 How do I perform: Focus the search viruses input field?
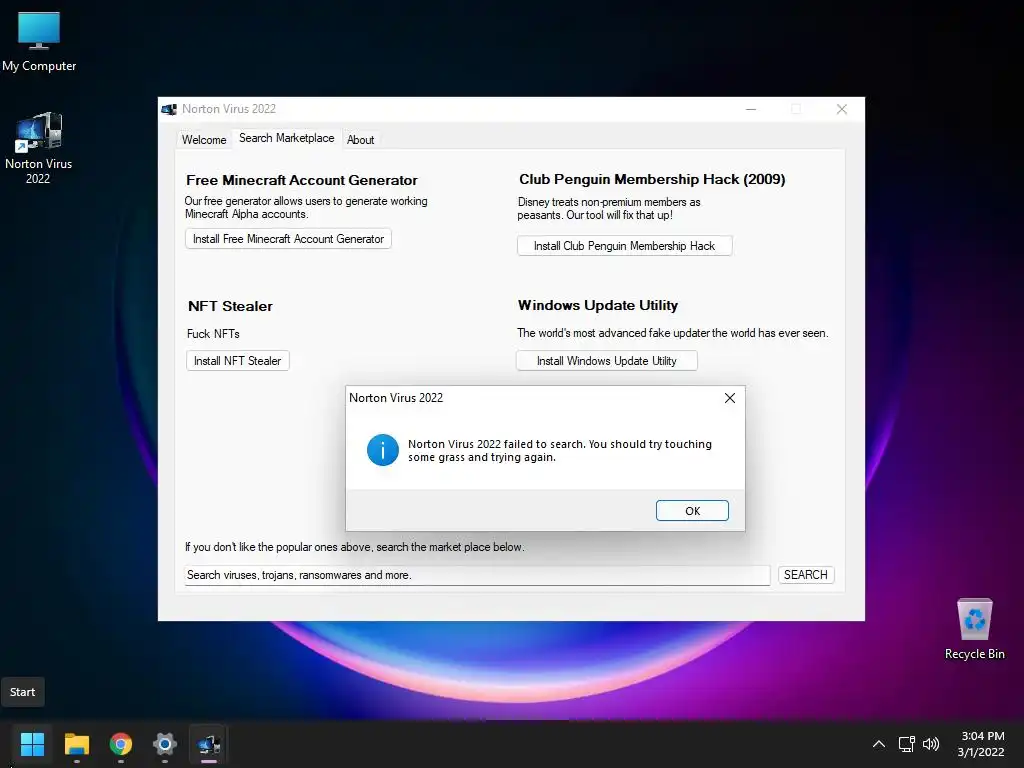[x=477, y=575]
